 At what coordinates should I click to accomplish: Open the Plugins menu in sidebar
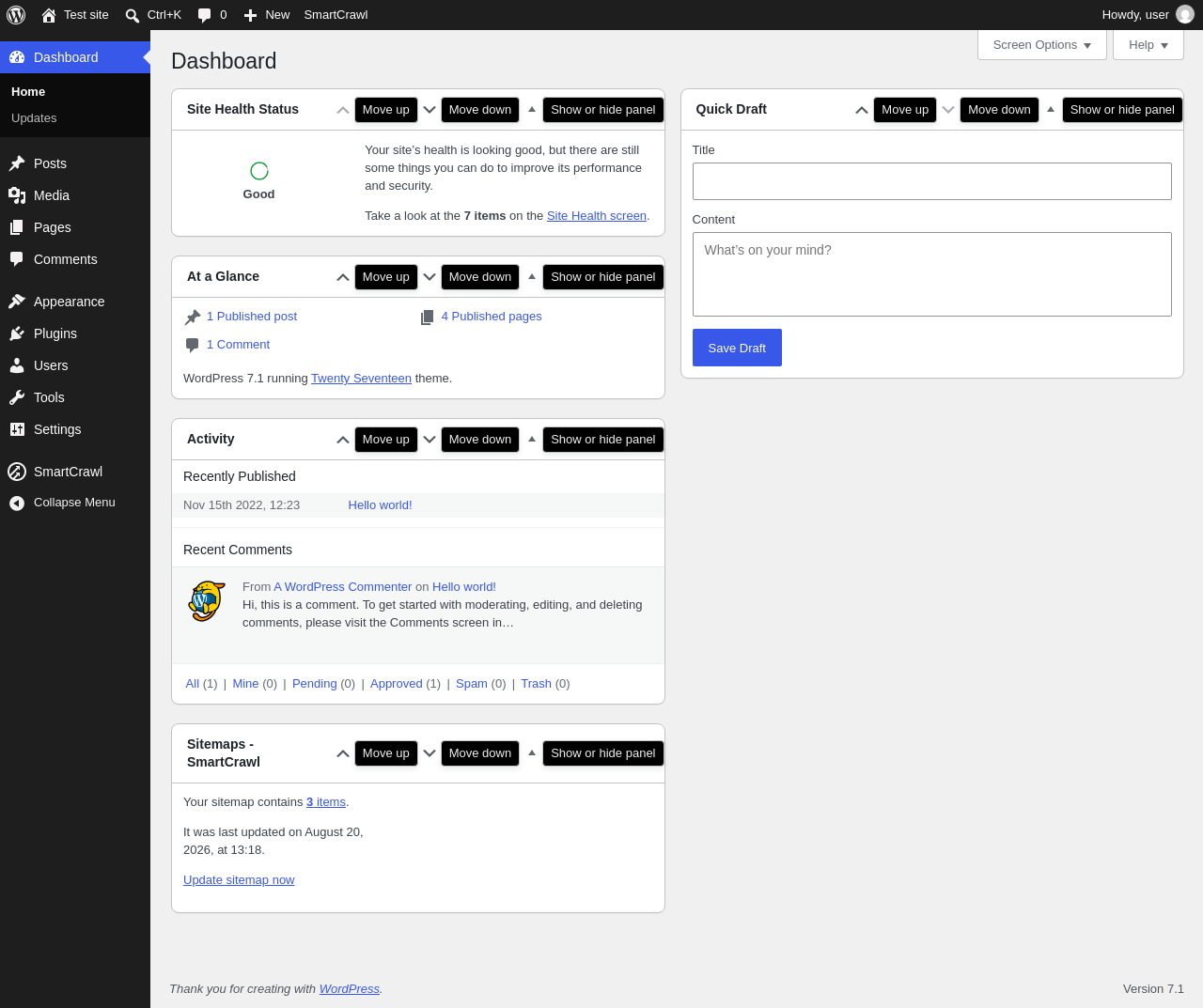[x=75, y=333]
